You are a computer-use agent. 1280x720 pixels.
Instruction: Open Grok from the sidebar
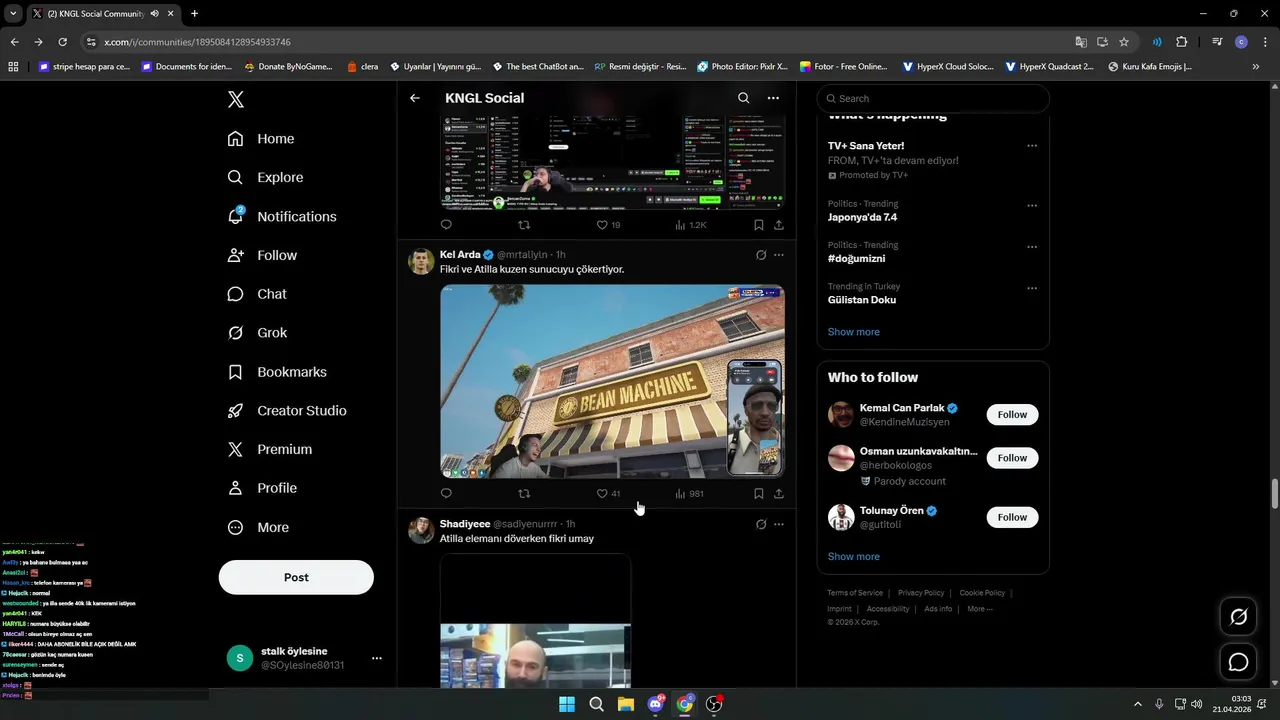tap(257, 333)
